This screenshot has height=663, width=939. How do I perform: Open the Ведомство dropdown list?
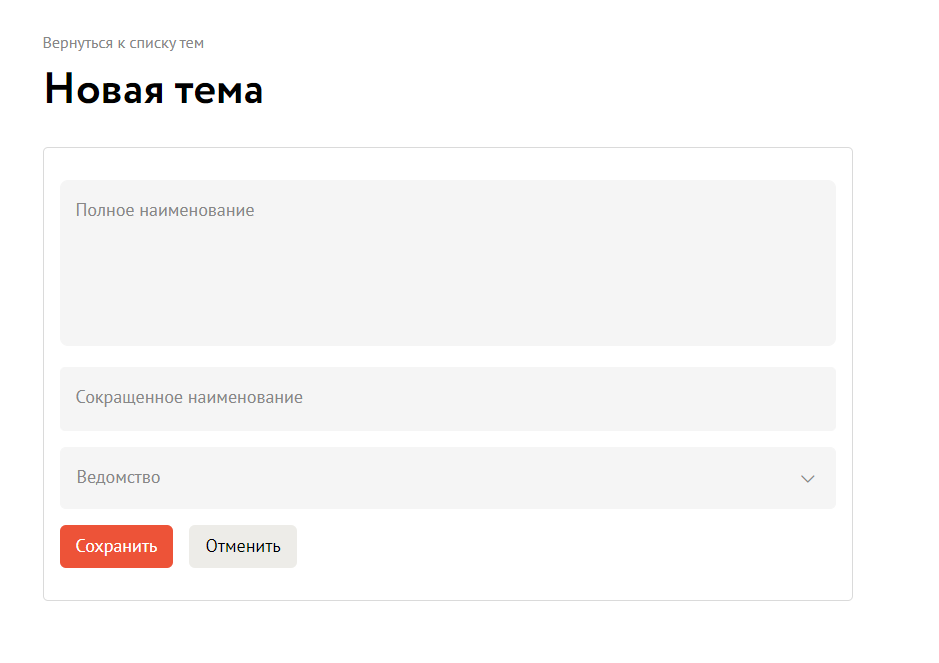pyautogui.click(x=447, y=478)
